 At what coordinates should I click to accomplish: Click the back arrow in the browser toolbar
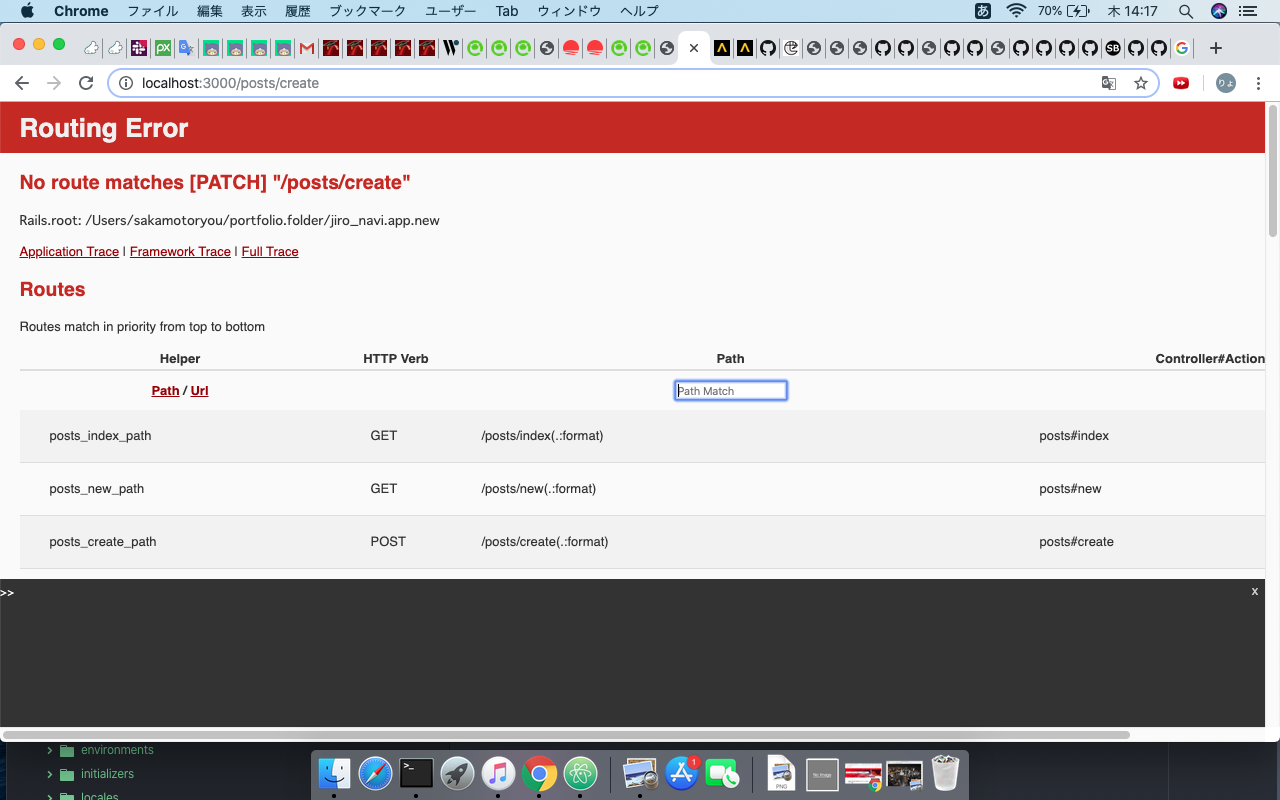[22, 83]
